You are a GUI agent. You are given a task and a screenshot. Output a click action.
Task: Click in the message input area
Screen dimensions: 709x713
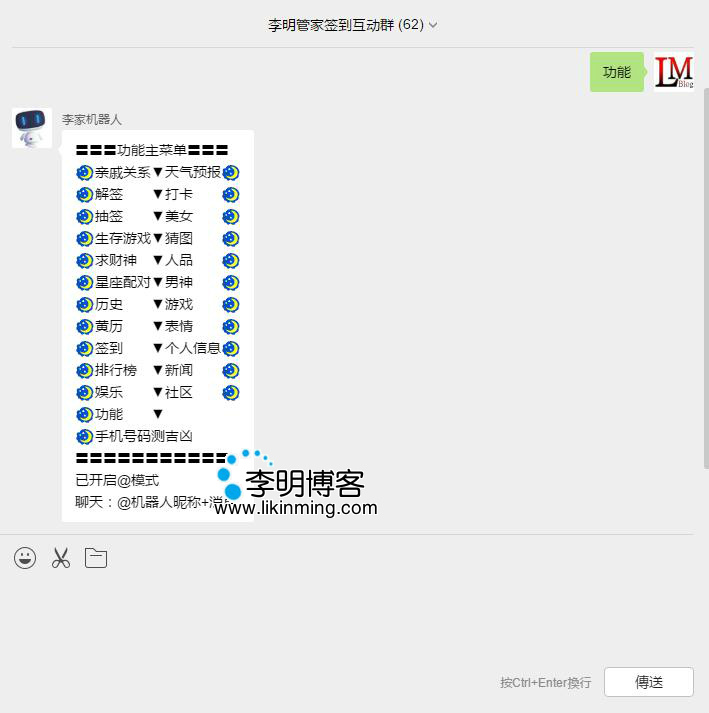[350, 620]
